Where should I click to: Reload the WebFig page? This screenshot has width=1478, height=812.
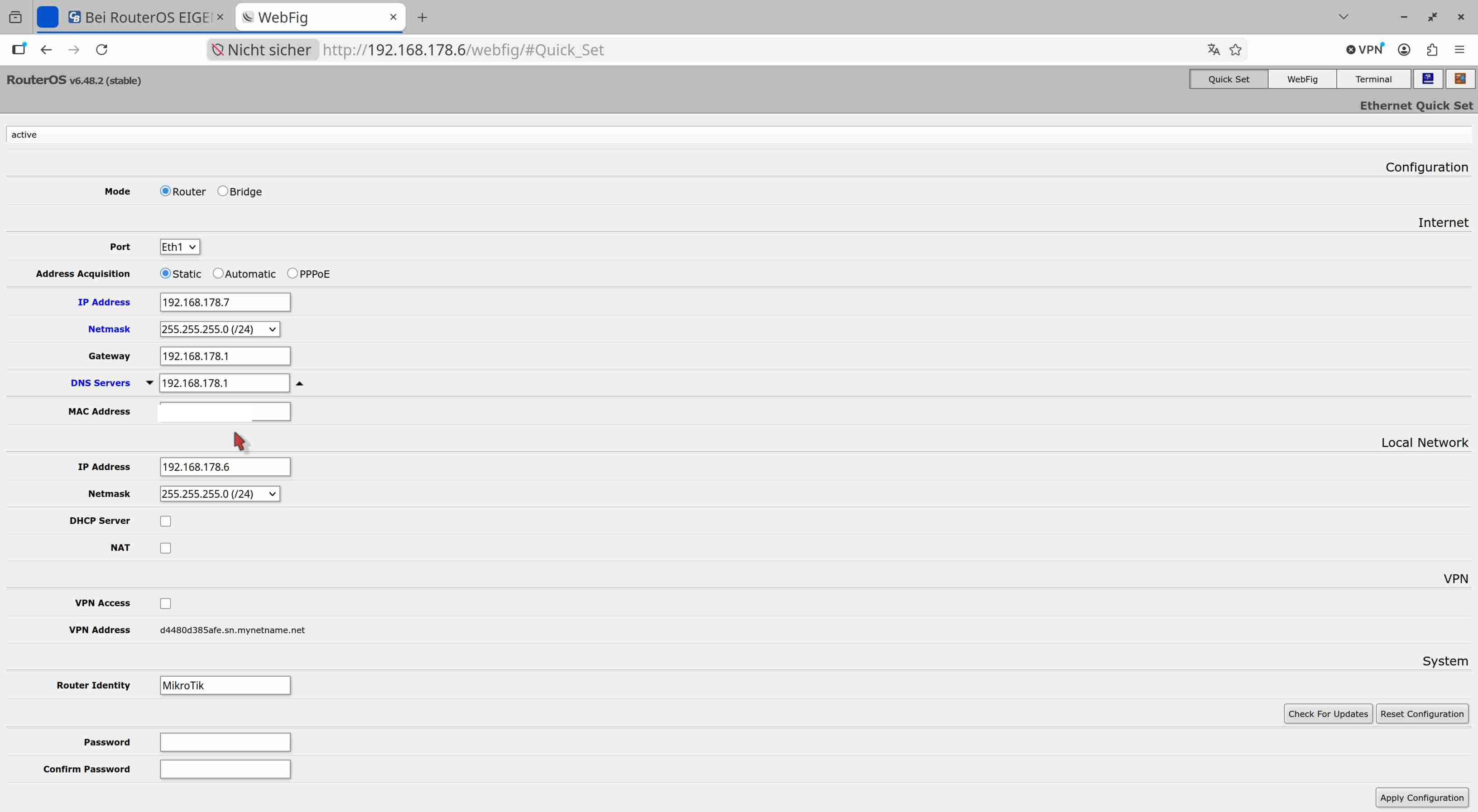click(101, 50)
